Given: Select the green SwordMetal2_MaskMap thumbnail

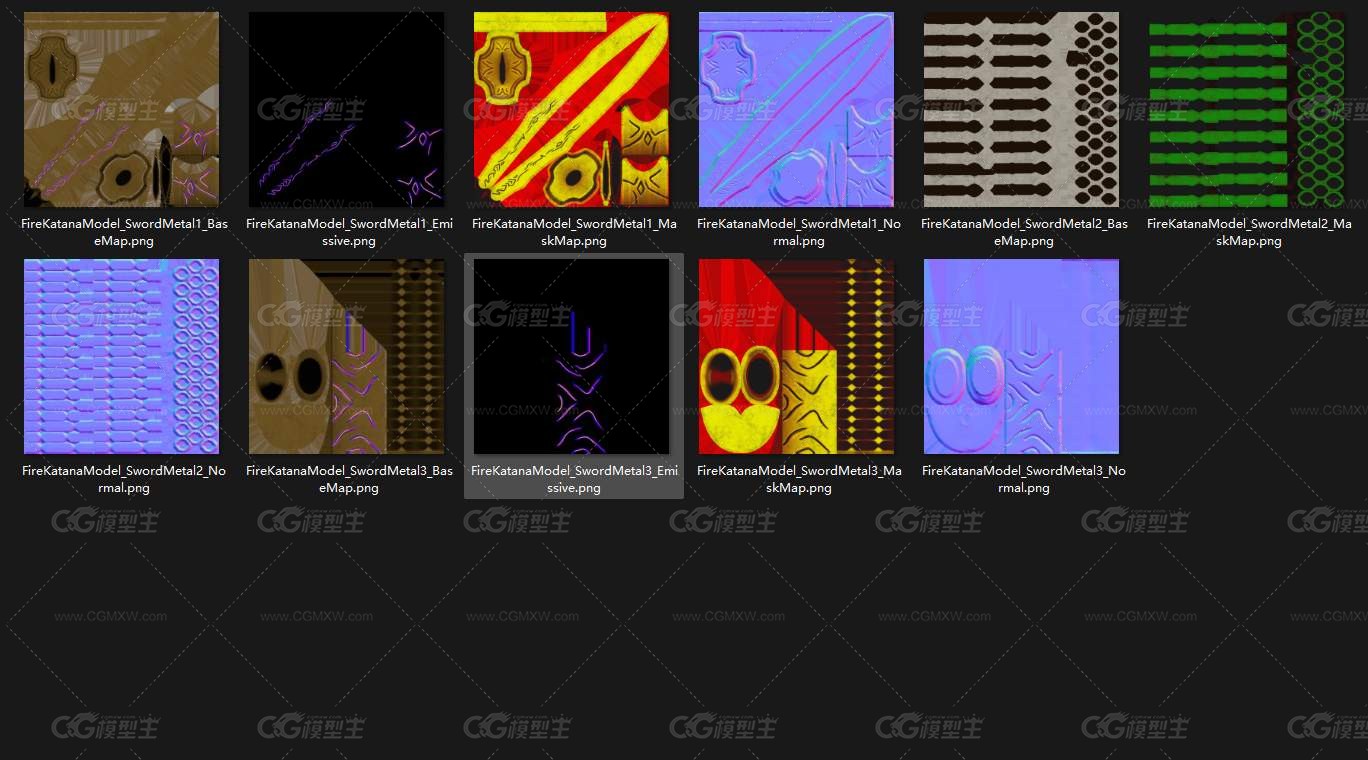Looking at the screenshot, I should coord(1247,110).
